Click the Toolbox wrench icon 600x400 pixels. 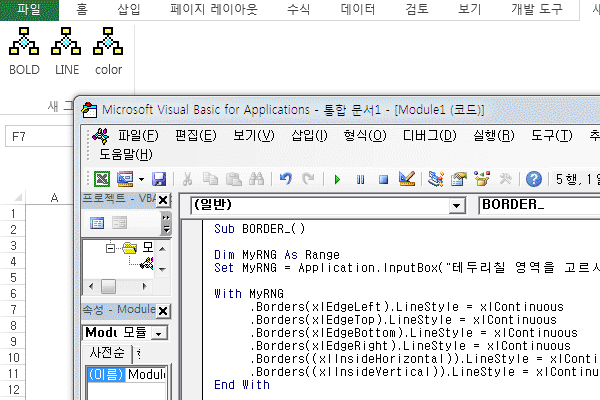[x=505, y=179]
